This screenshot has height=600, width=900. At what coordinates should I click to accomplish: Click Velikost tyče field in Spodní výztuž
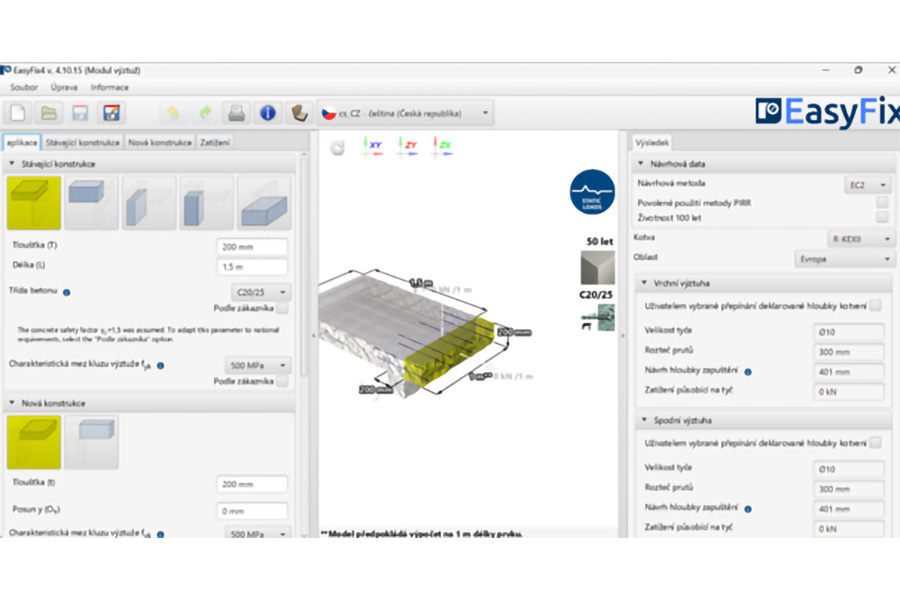(848, 469)
